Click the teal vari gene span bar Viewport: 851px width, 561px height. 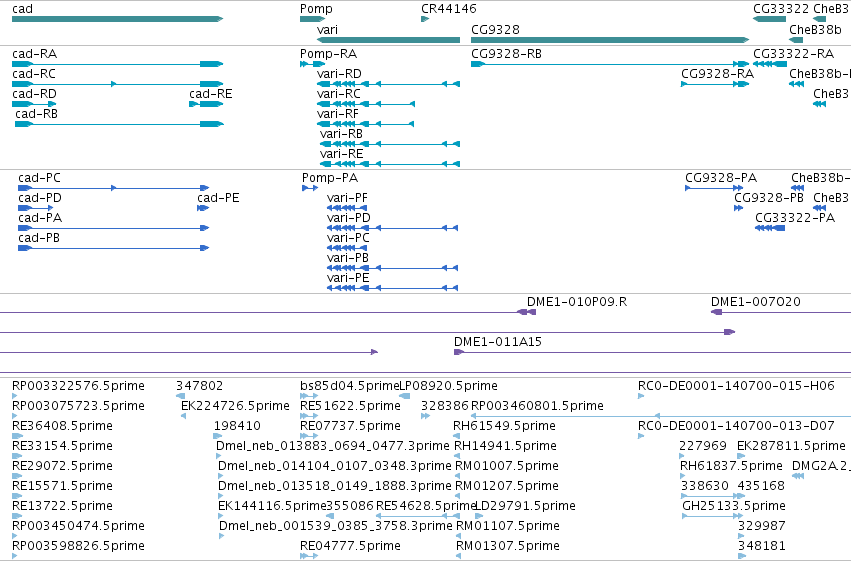[389, 40]
